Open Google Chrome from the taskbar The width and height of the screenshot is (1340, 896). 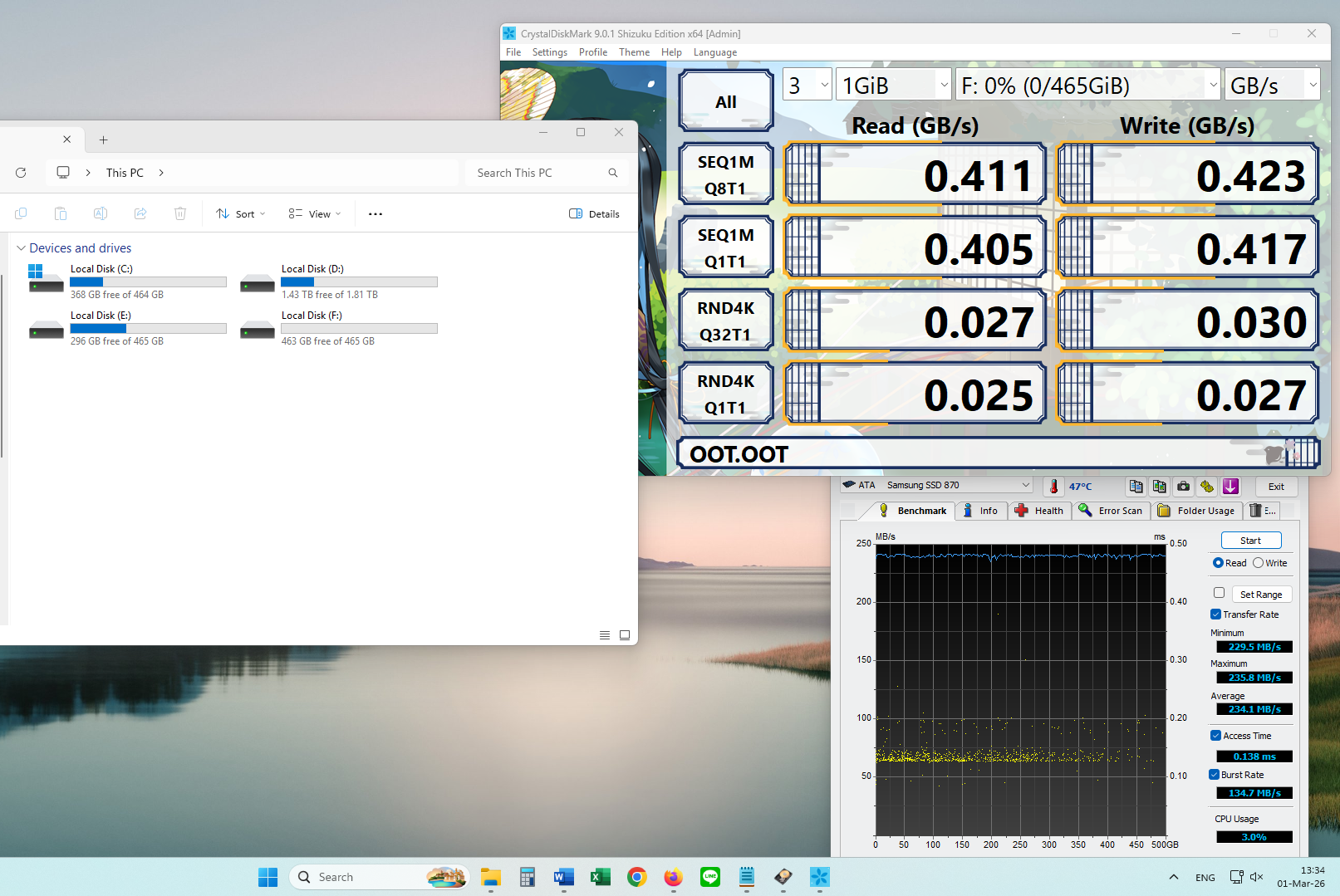[x=637, y=877]
